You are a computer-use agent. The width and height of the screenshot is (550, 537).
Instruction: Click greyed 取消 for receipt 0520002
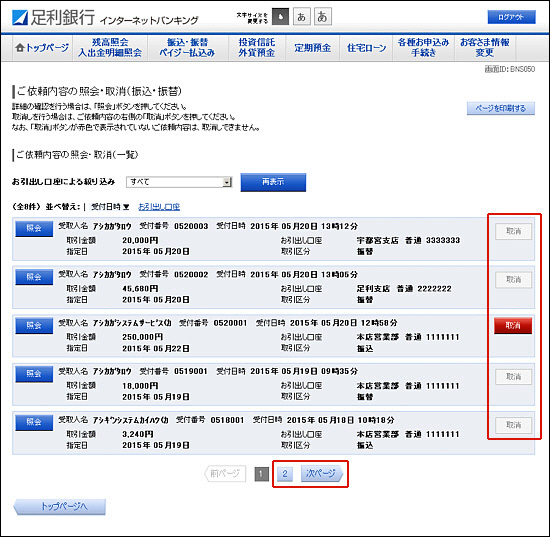[513, 280]
